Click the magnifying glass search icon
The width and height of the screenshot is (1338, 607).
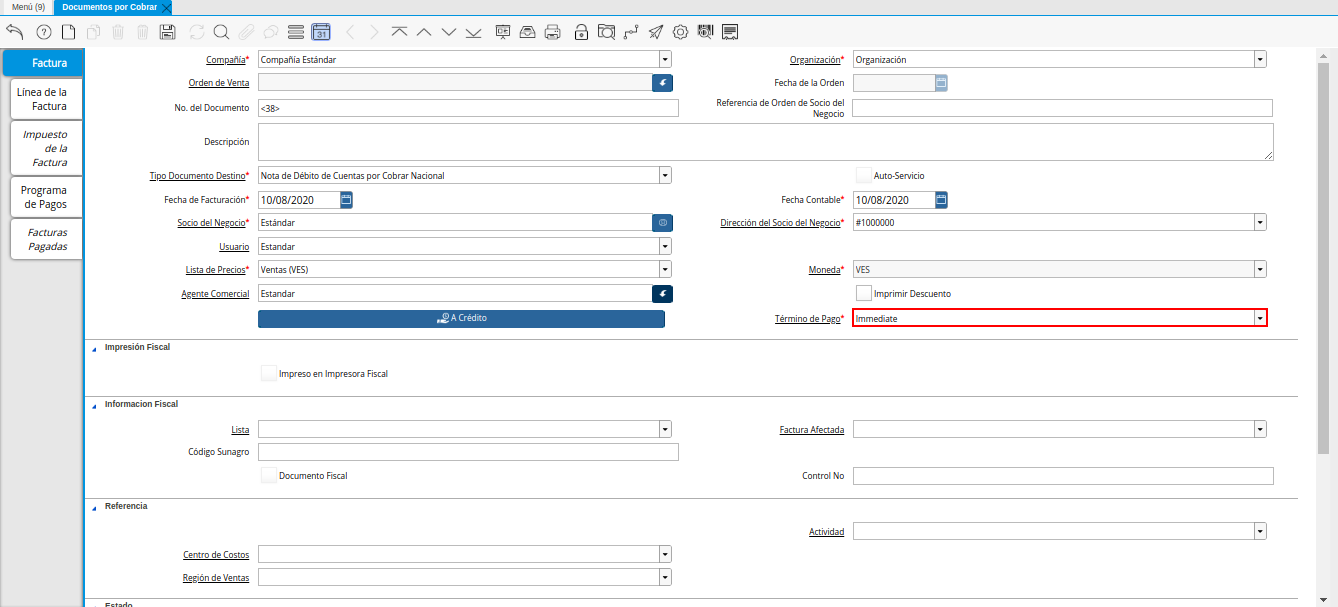coord(221,32)
